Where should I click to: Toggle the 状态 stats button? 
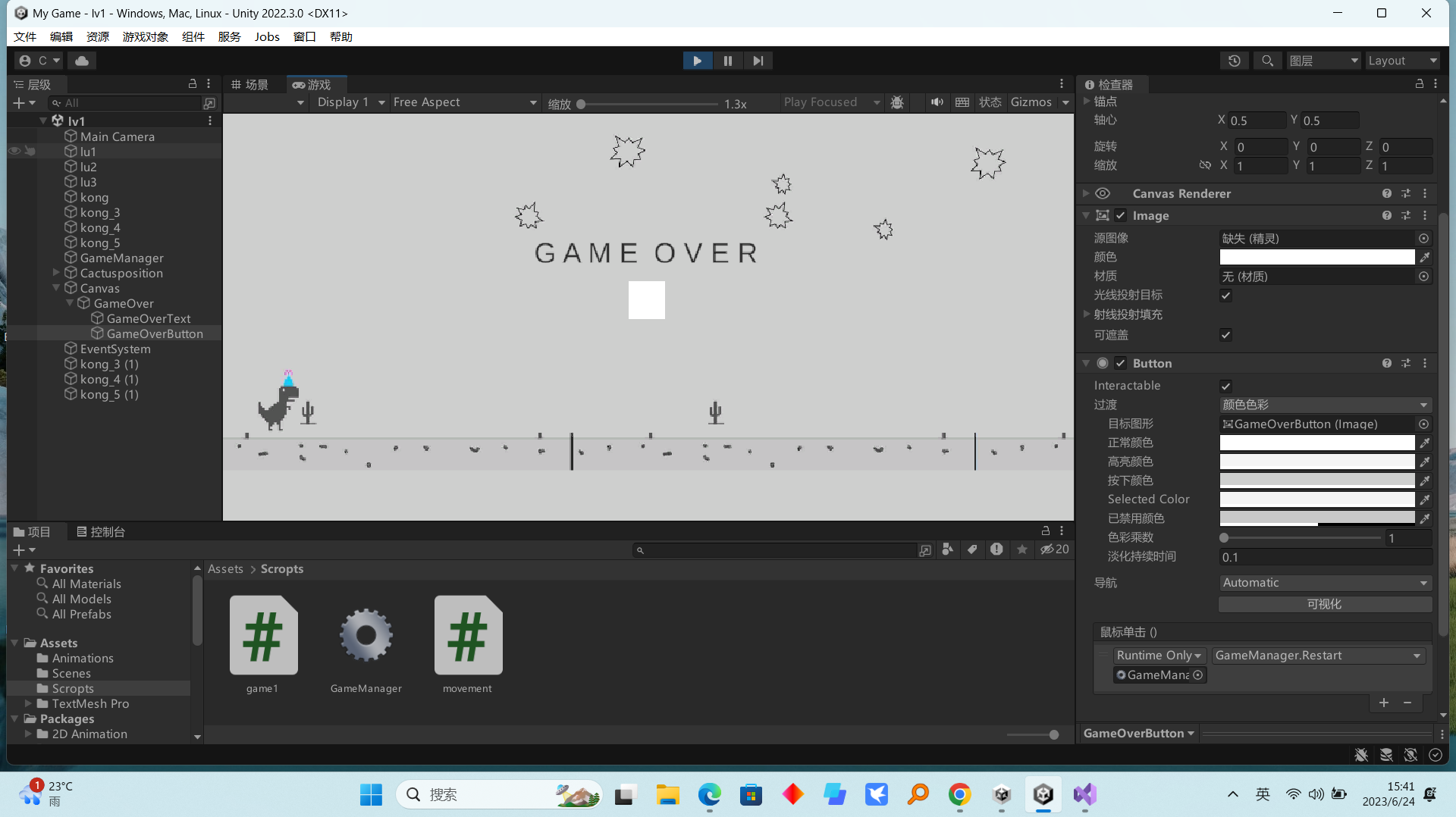(990, 102)
